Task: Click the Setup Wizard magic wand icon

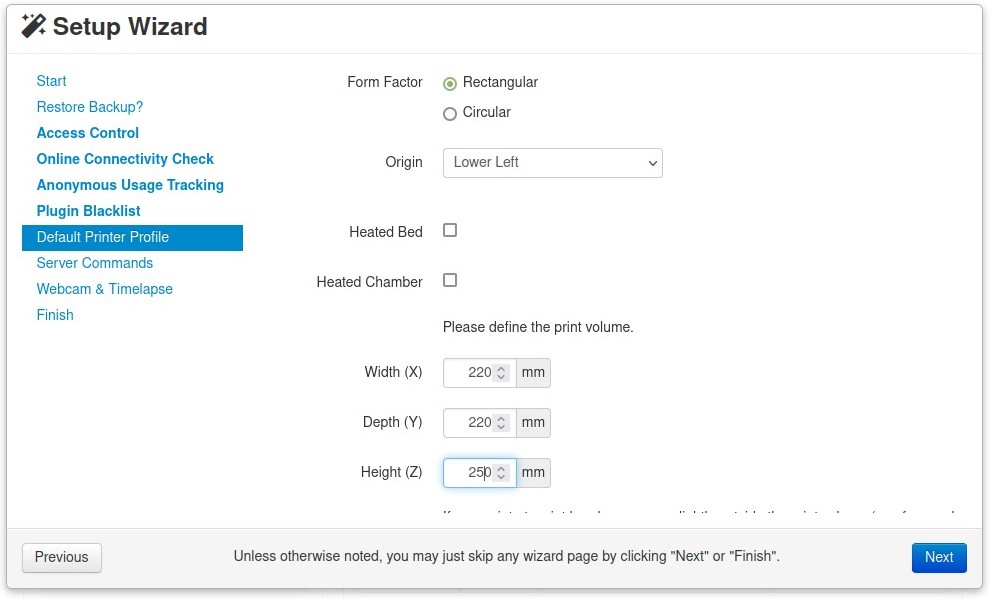Action: (x=33, y=26)
